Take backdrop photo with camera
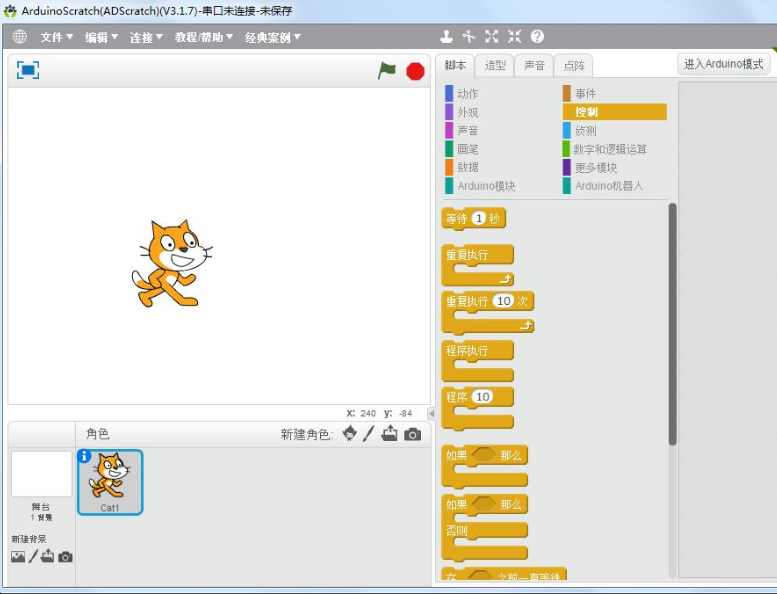This screenshot has width=777, height=594. point(65,557)
